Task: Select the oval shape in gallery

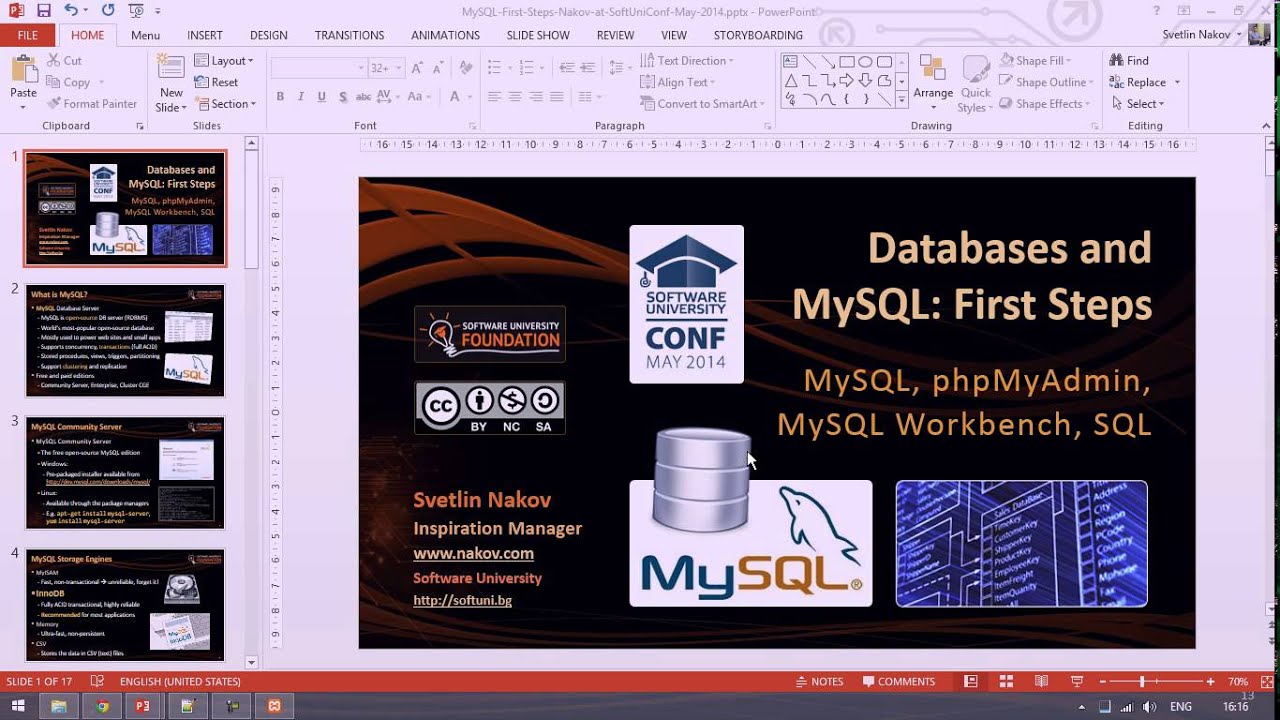Action: [866, 62]
